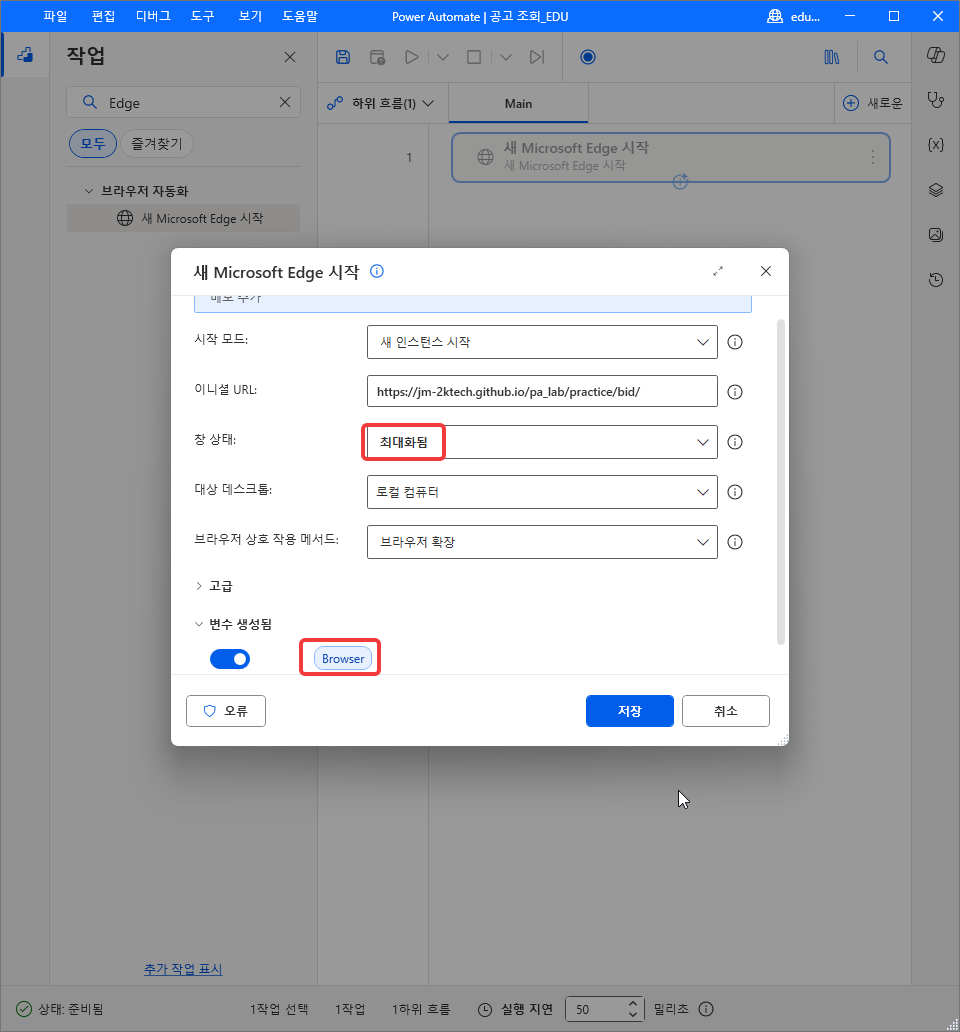Open the Images panel icon

click(x=936, y=235)
